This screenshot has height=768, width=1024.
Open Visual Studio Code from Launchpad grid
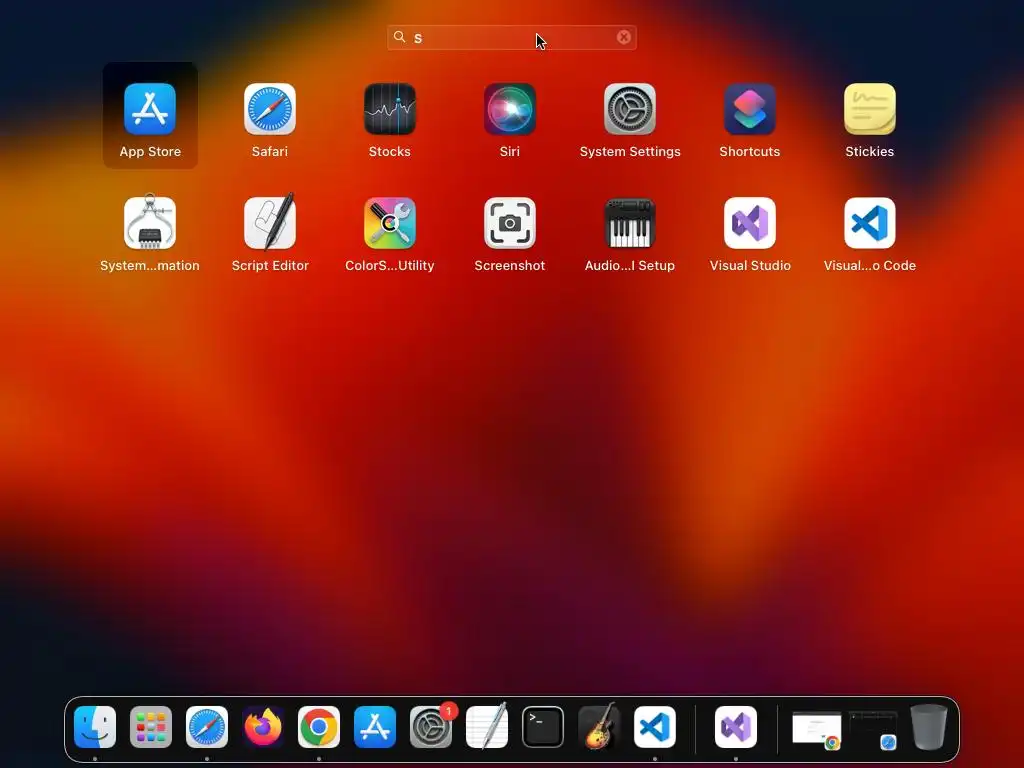point(870,223)
